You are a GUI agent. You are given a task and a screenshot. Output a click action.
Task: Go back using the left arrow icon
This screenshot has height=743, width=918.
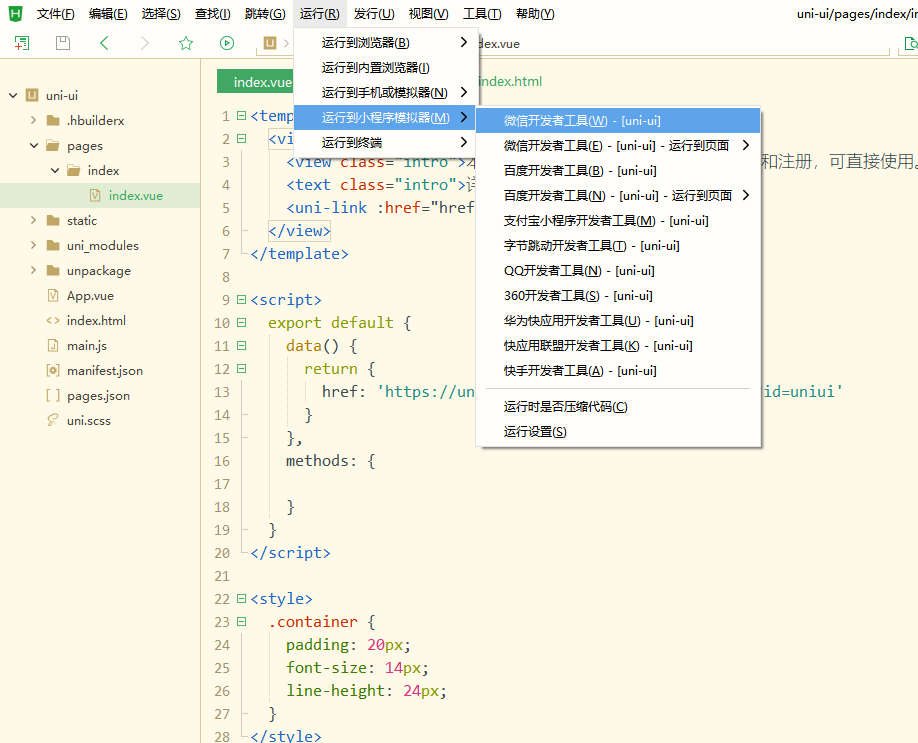tap(104, 43)
